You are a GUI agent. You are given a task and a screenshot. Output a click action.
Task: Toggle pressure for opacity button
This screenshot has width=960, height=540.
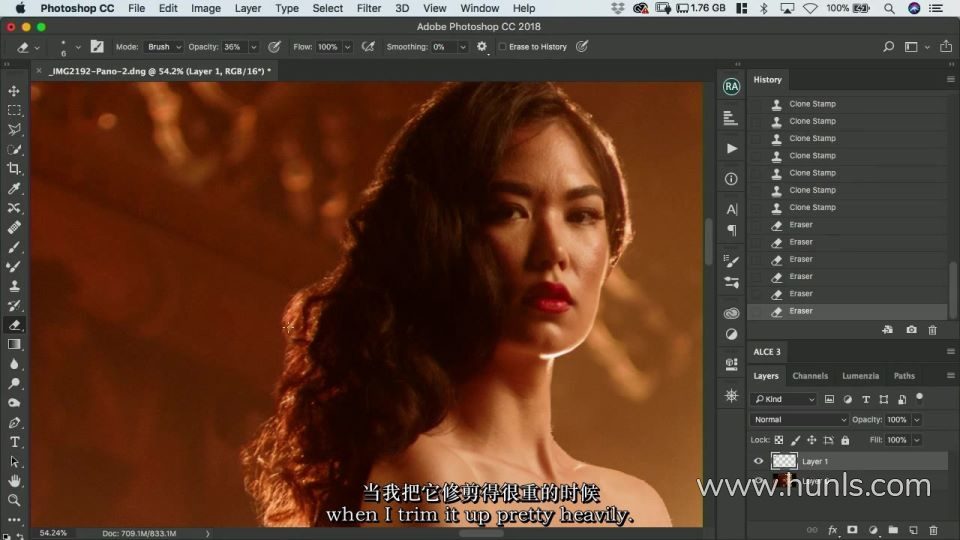coord(274,47)
